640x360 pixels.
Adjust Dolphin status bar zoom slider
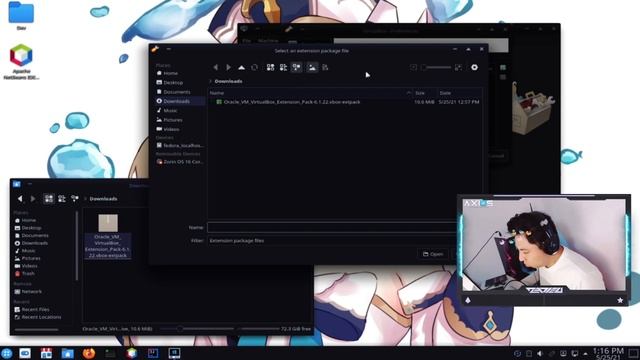click(x=197, y=329)
